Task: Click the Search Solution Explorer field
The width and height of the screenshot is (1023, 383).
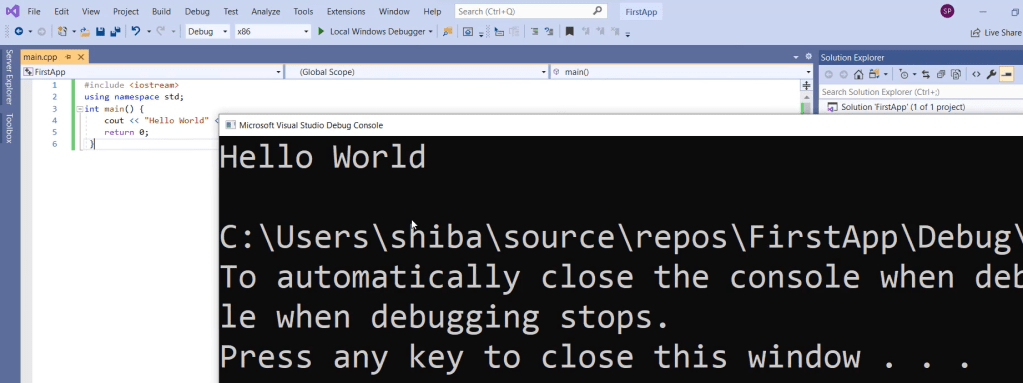Action: [920, 92]
